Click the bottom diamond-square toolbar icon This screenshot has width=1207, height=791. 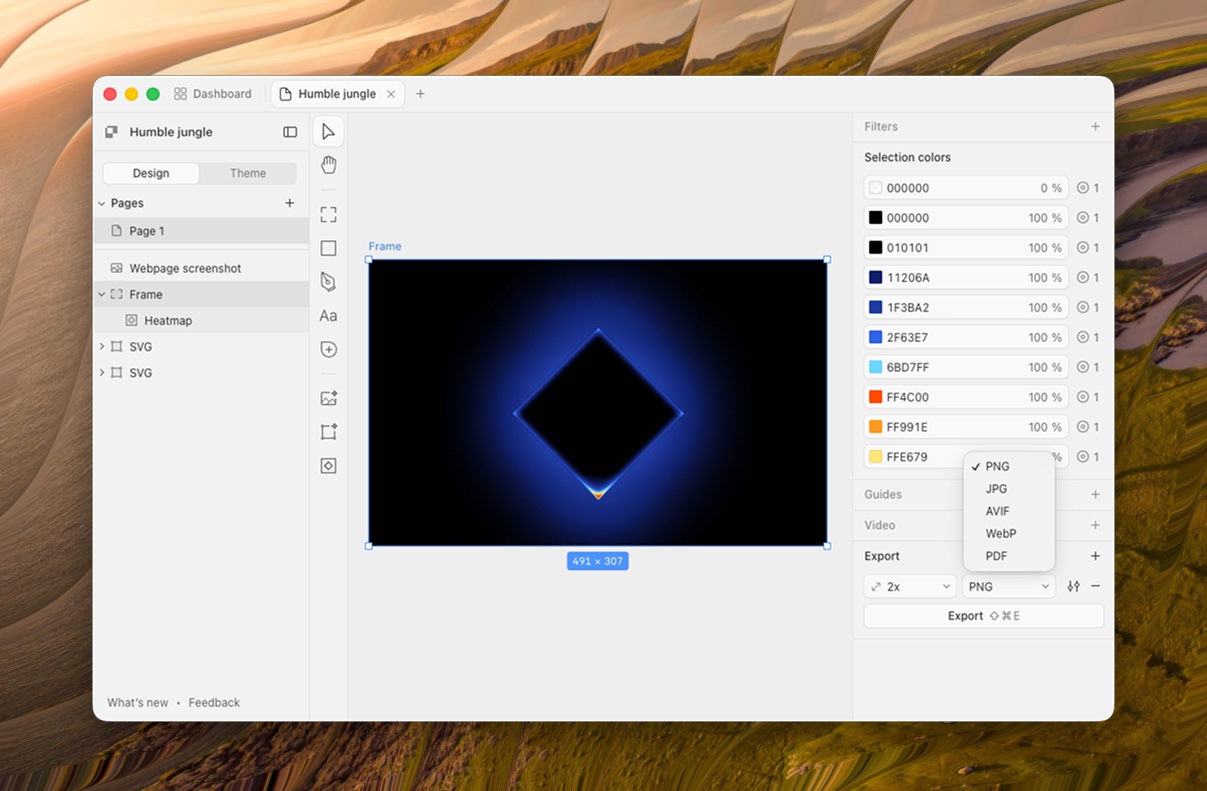coord(328,466)
